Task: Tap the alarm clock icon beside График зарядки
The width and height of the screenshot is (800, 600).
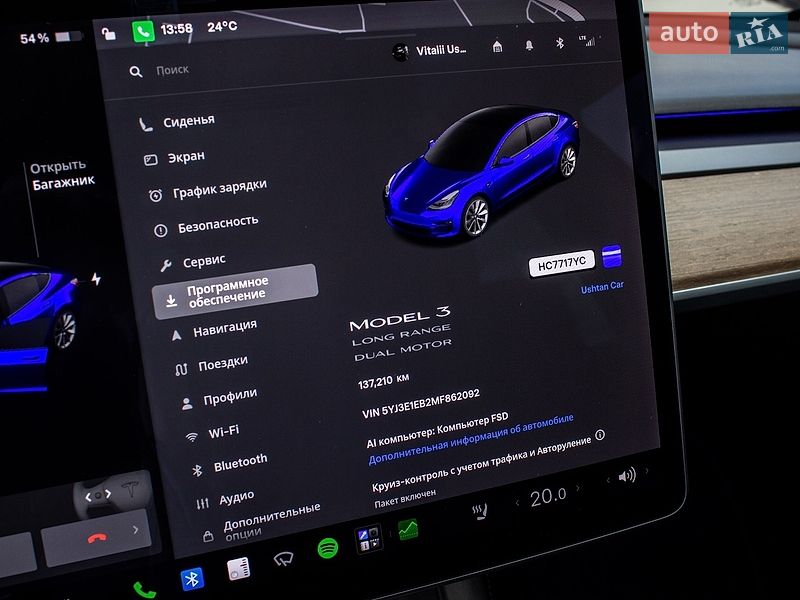Action: pos(156,195)
